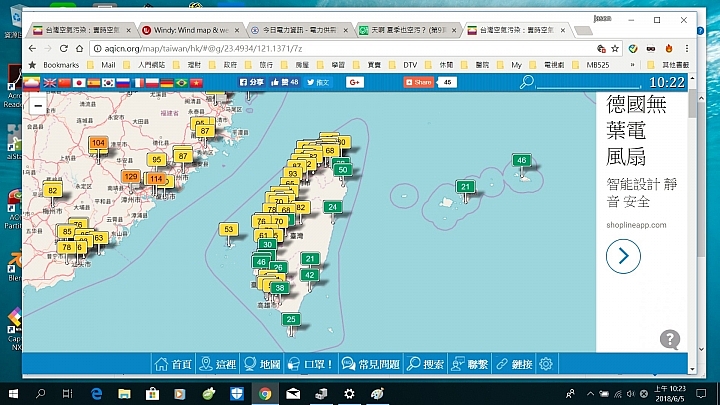Open the orange 104 AQI marker
720x405 pixels.
(x=98, y=143)
